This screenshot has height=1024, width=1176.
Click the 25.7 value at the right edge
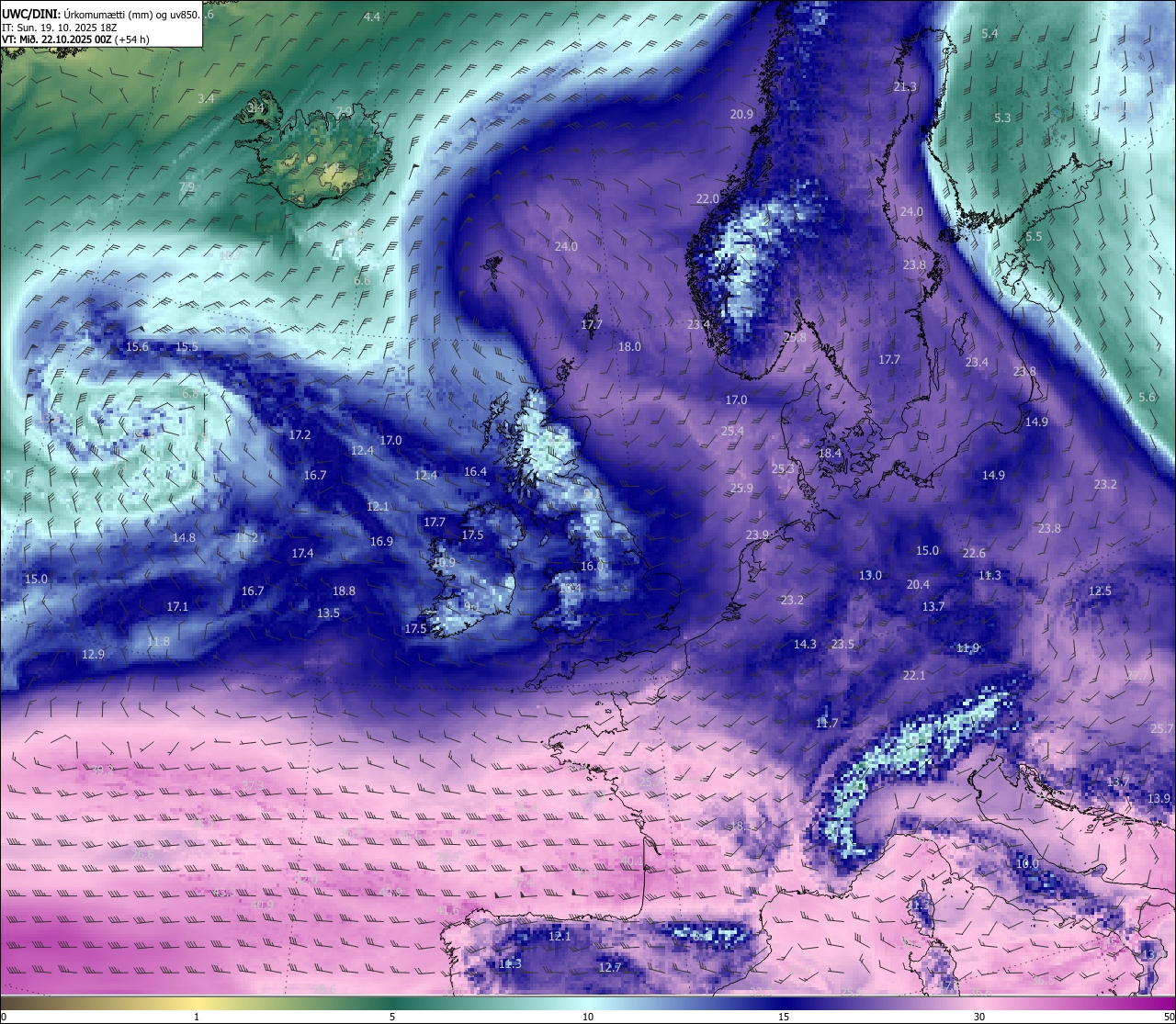[x=1161, y=727]
